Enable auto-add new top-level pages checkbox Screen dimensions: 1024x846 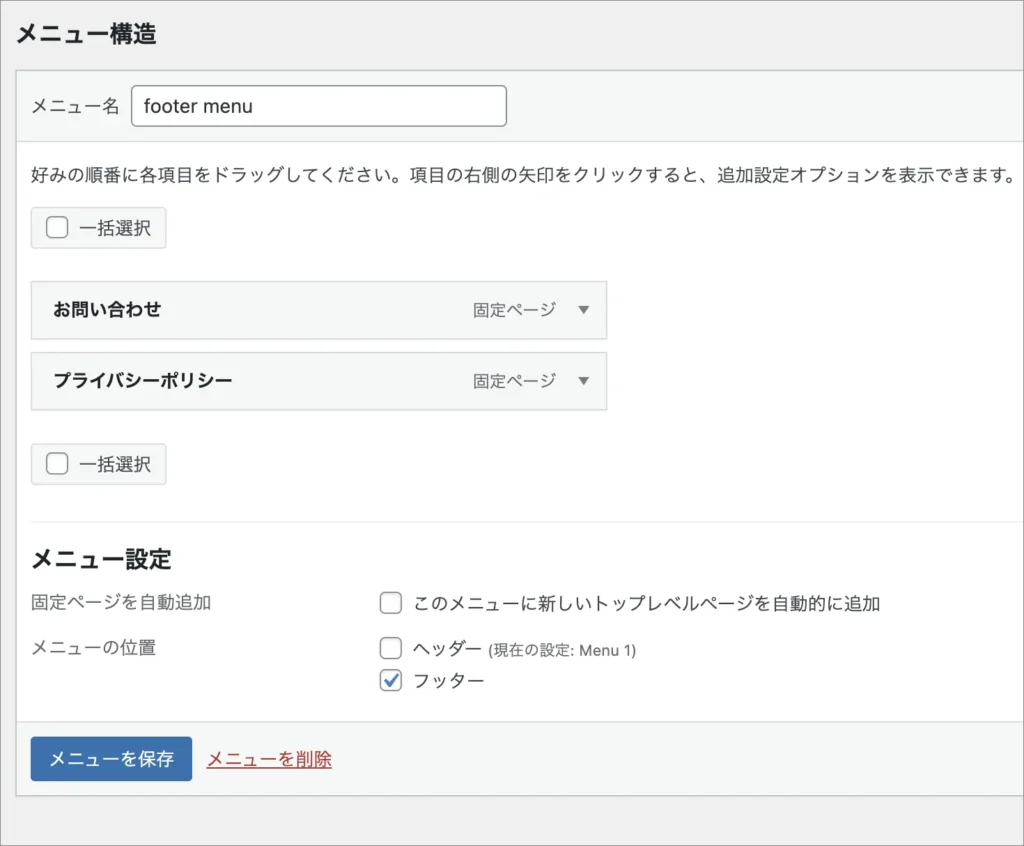391,604
